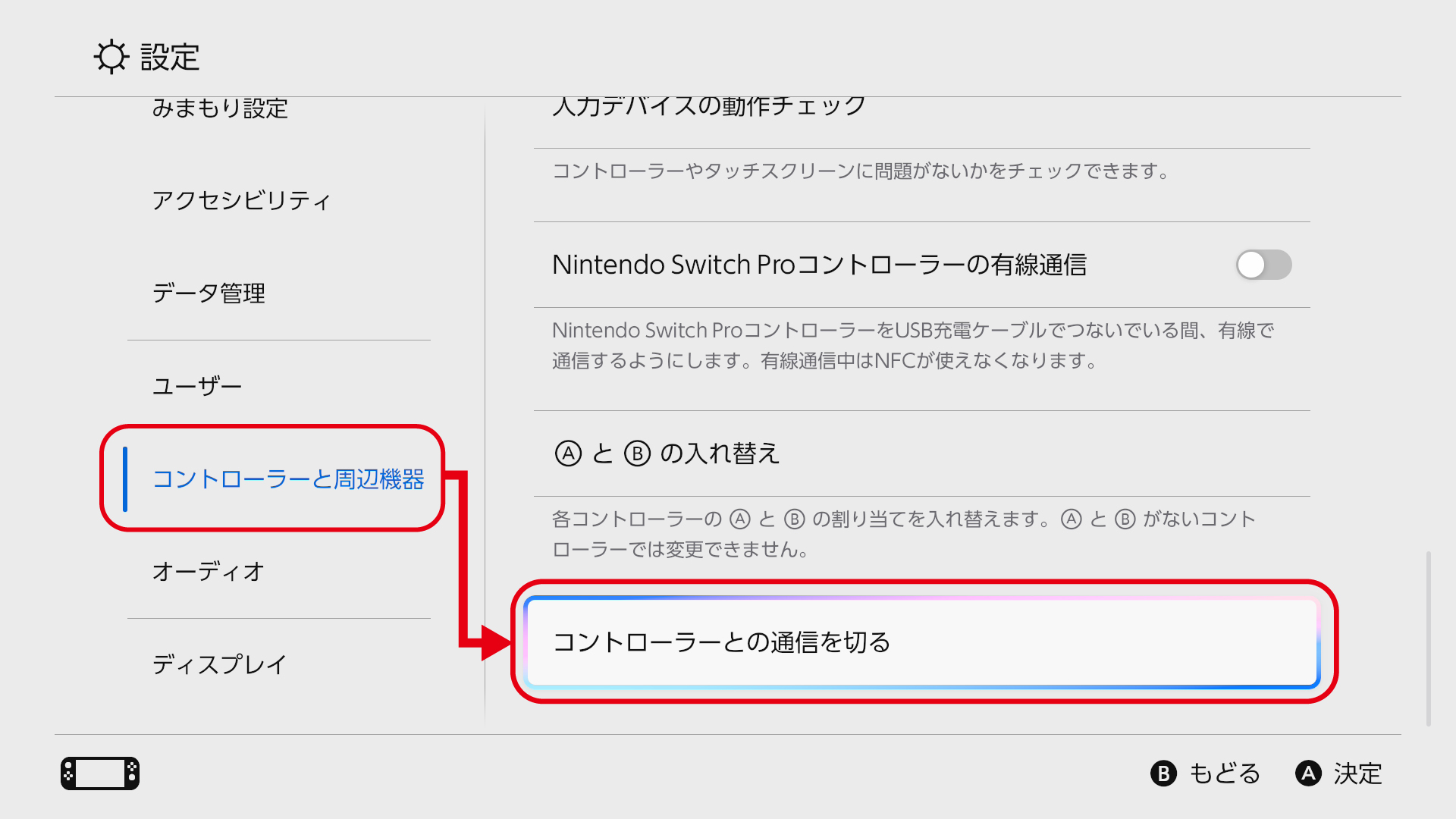Open オーディオ settings

209,571
